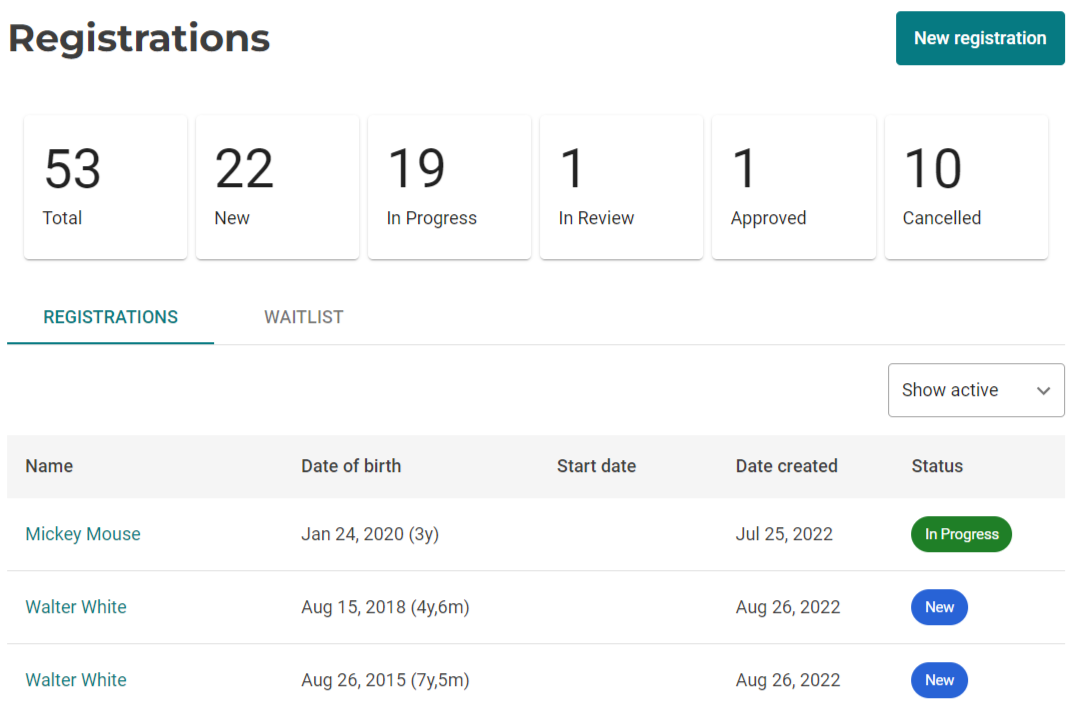Open Walter White's first registration
The image size is (1086, 711).
click(76, 607)
